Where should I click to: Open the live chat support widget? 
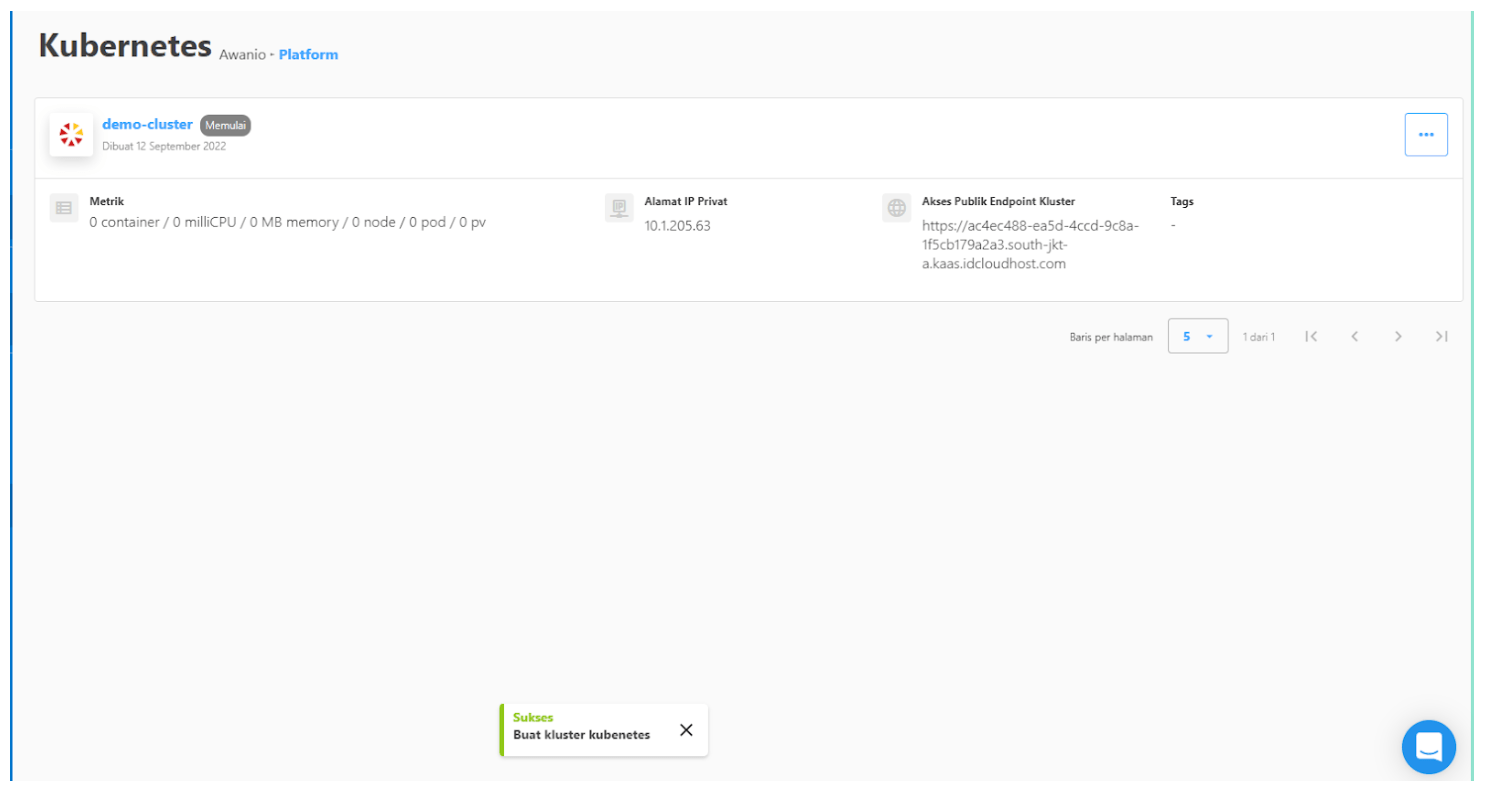click(1428, 746)
